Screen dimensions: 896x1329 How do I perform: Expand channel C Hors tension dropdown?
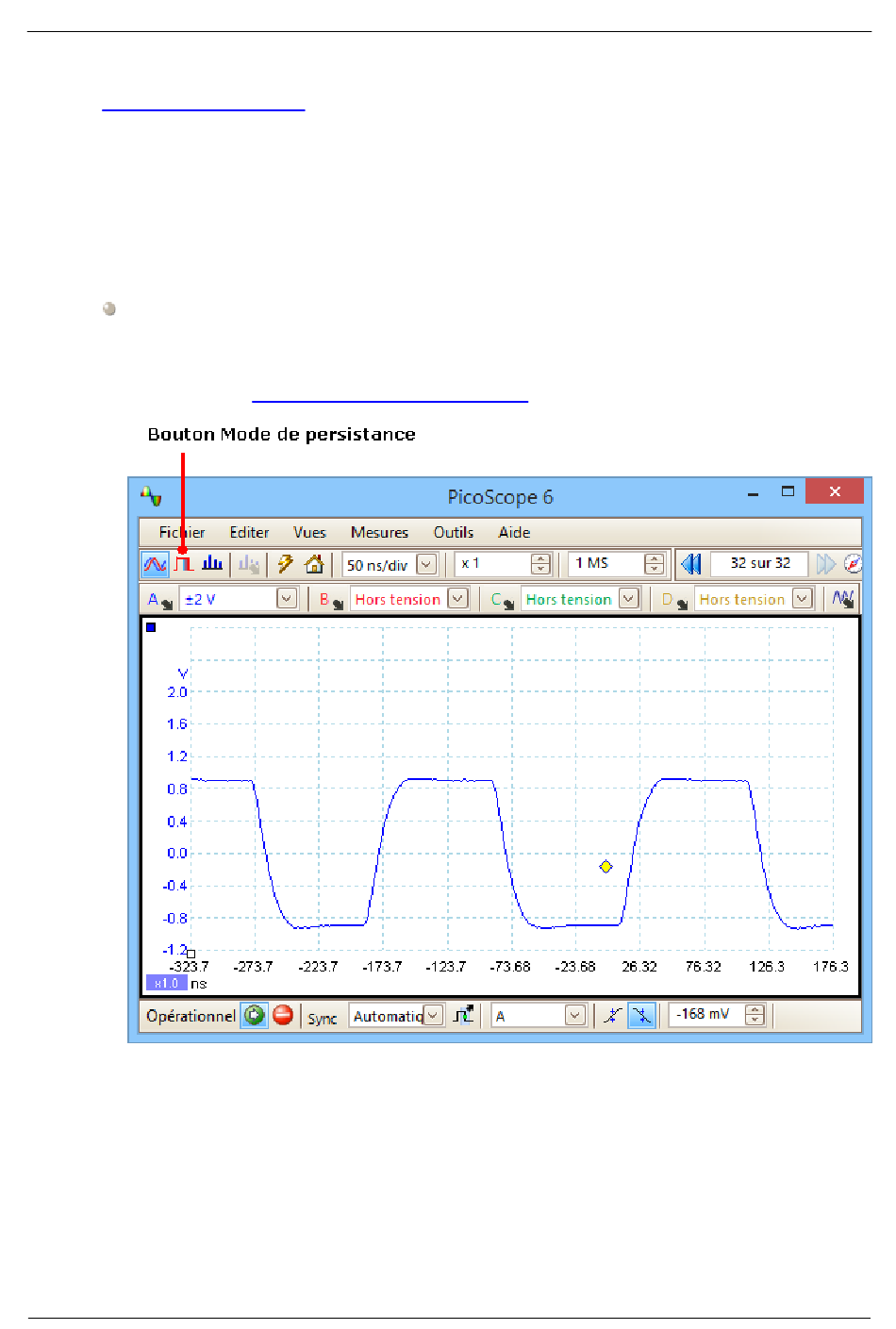(x=629, y=599)
